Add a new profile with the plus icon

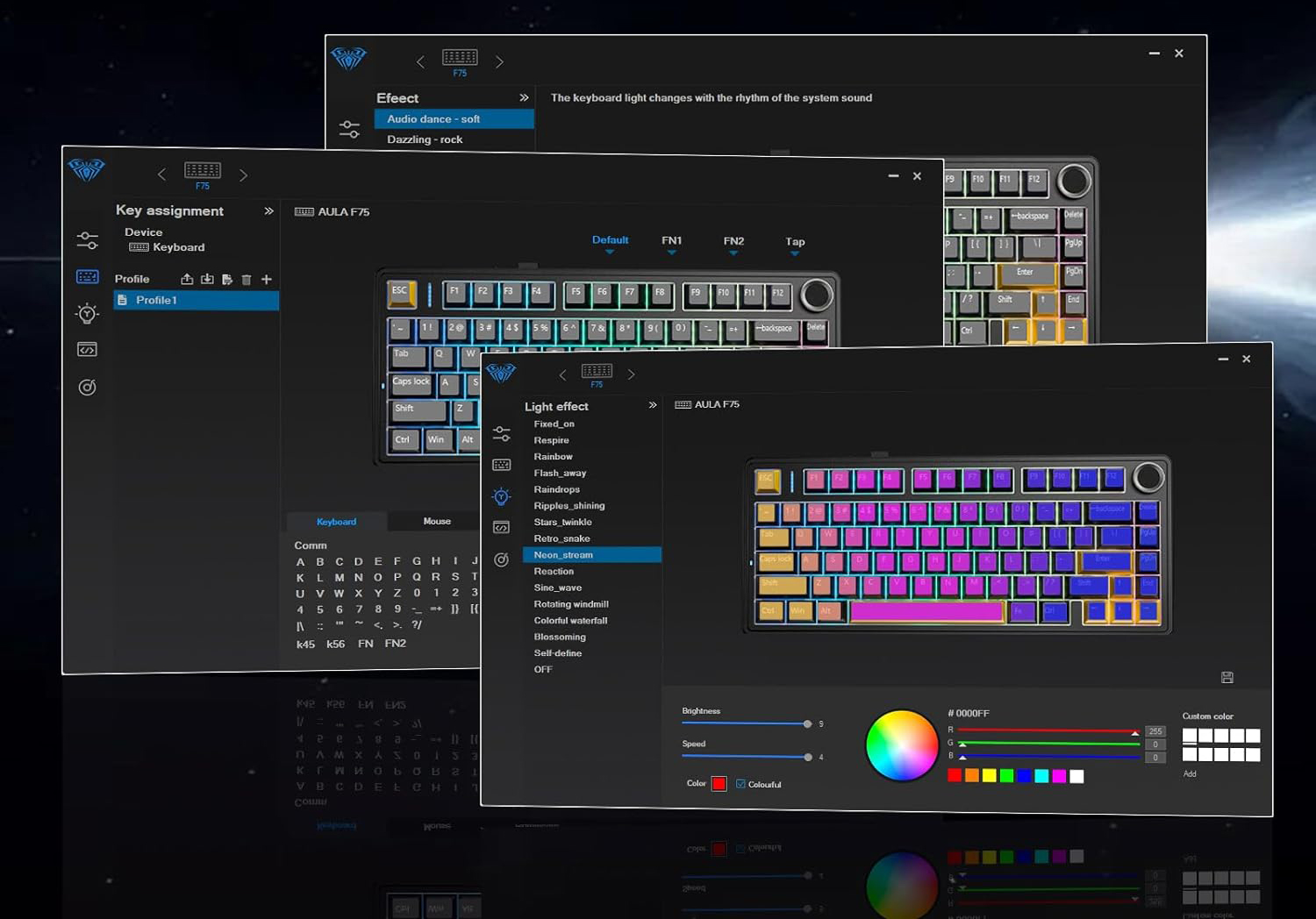(x=267, y=279)
